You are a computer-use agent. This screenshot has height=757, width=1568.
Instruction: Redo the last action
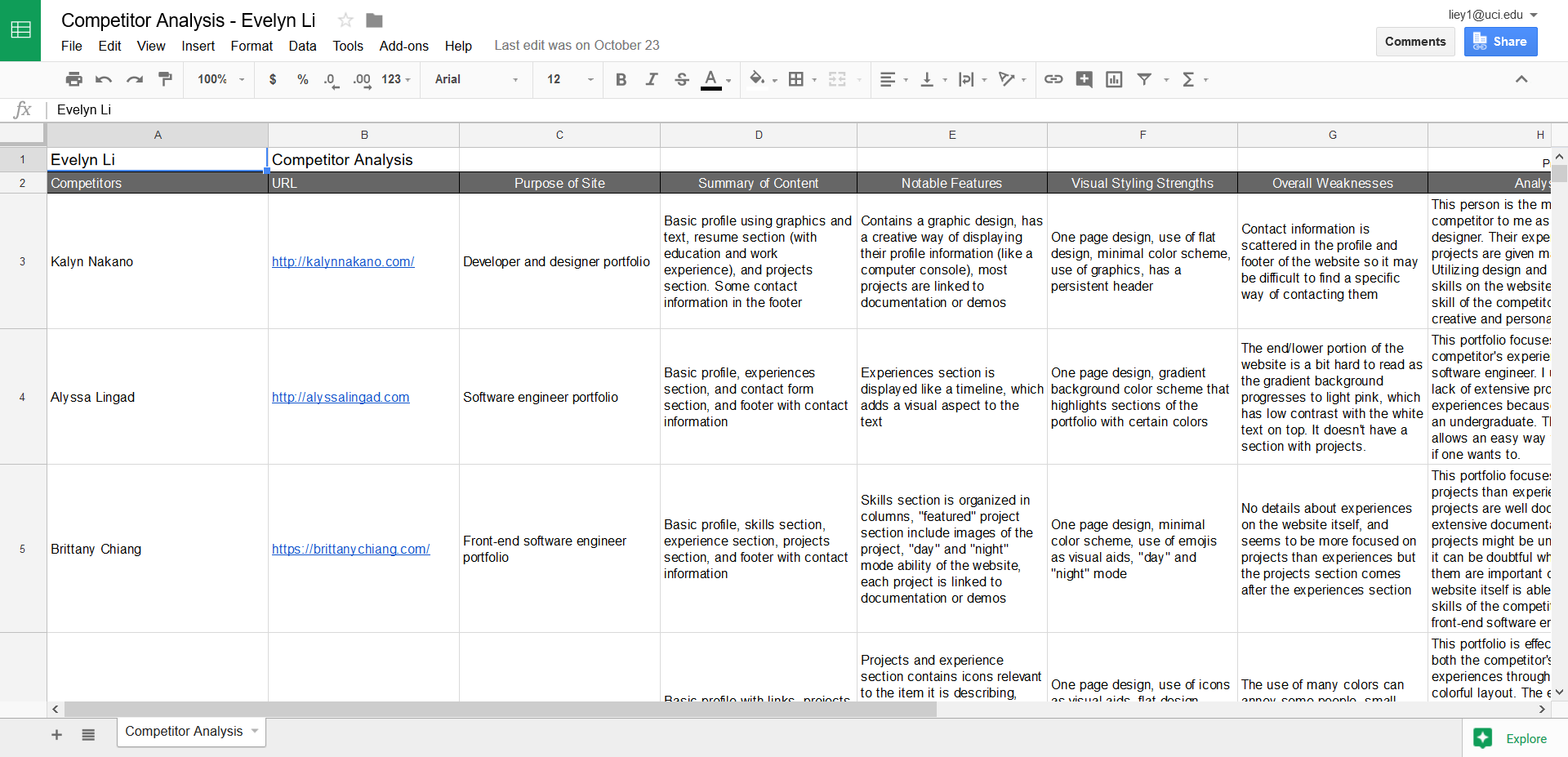(x=135, y=79)
